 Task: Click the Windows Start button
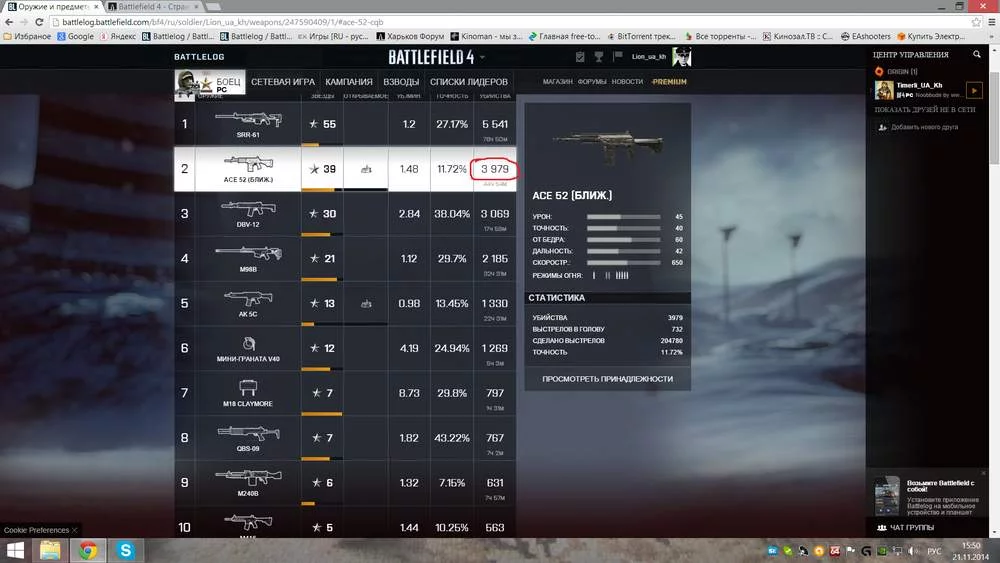click(15, 550)
